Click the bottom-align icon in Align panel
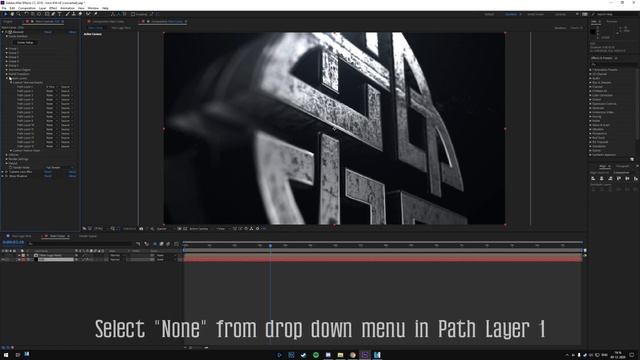 click(x=636, y=178)
